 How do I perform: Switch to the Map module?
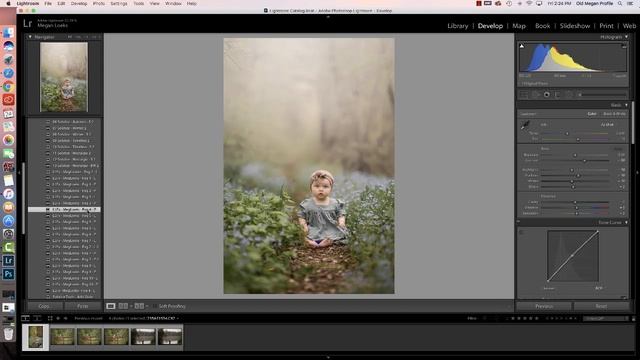[519, 26]
